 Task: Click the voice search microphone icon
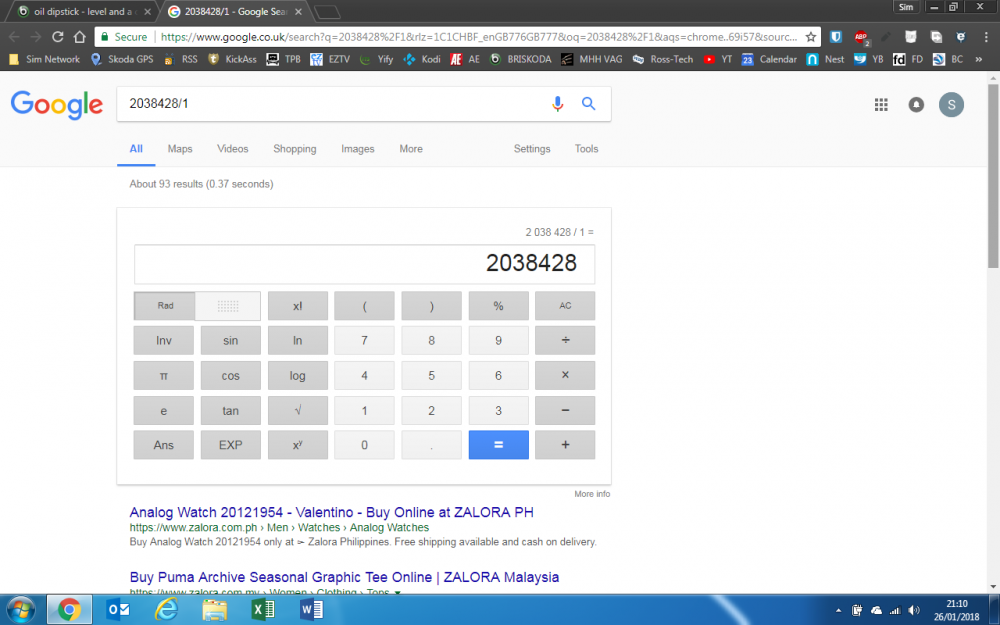[x=557, y=104]
